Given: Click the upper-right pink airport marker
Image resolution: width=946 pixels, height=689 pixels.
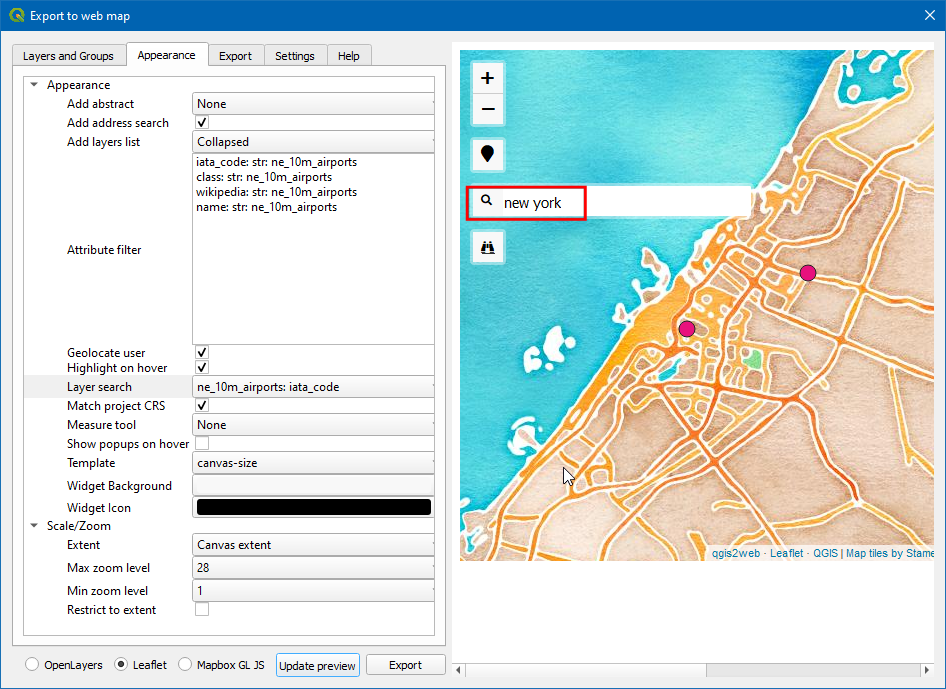Looking at the screenshot, I should coord(808,273).
